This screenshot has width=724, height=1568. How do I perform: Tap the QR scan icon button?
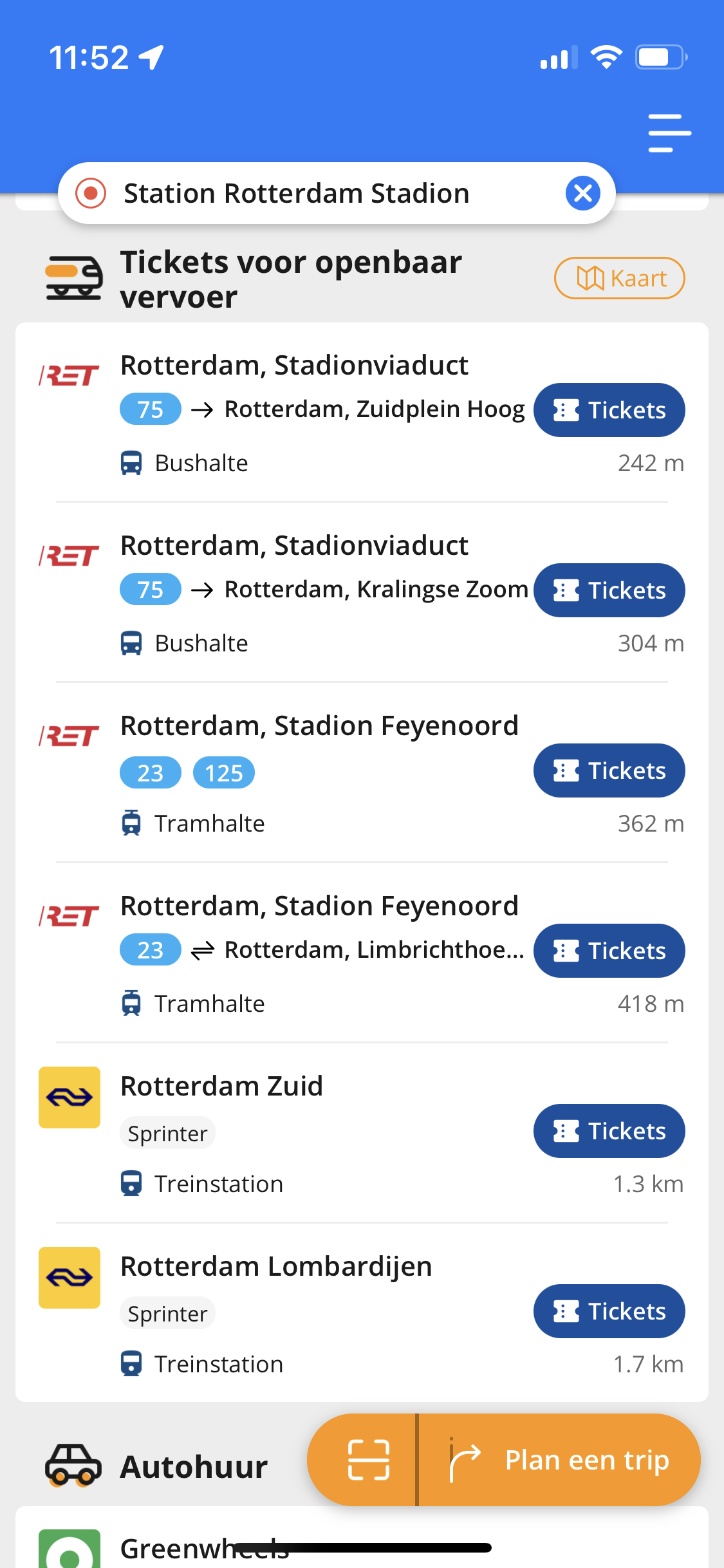pyautogui.click(x=368, y=1460)
